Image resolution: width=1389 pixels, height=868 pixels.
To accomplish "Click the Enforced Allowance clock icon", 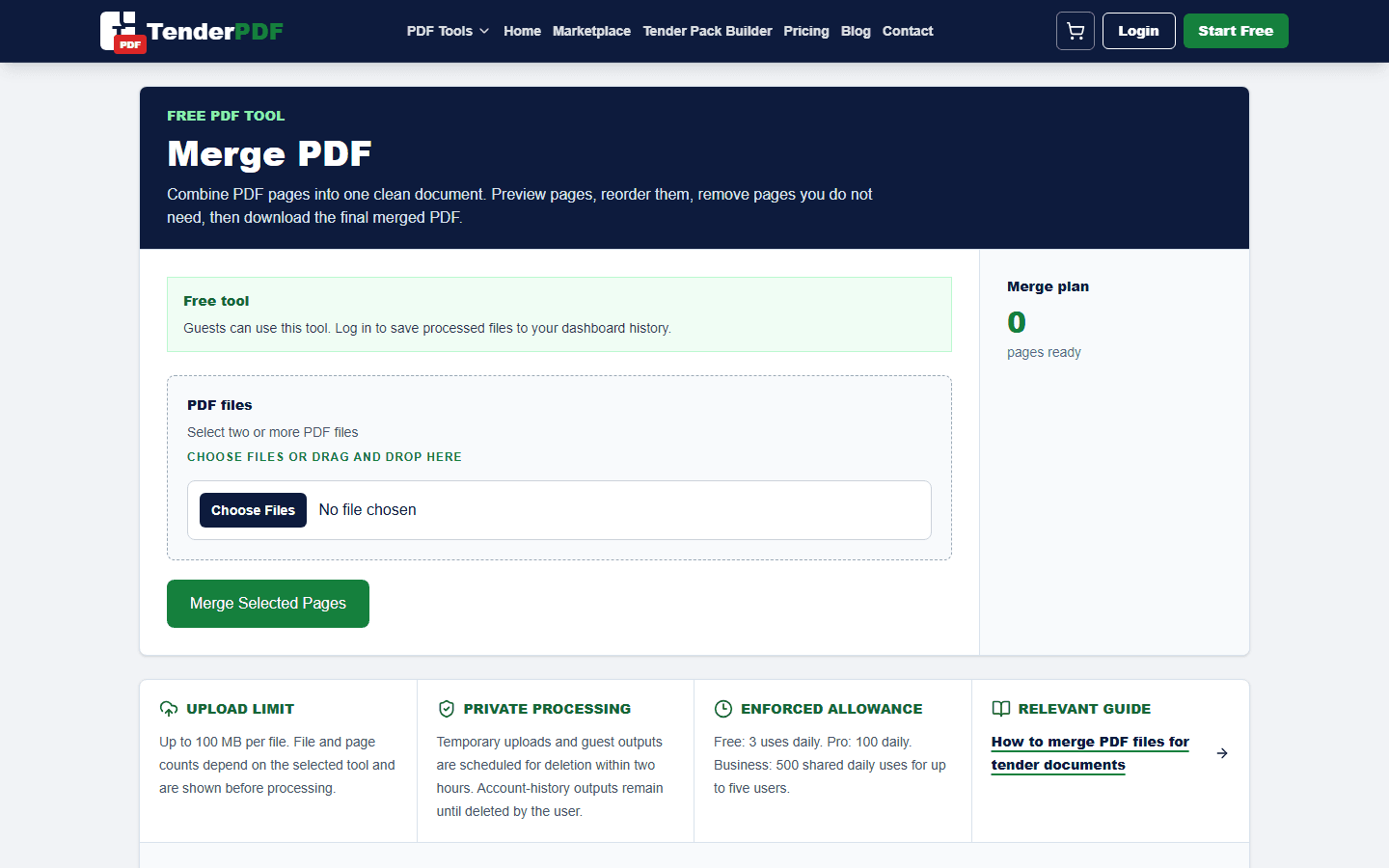I will 723,709.
